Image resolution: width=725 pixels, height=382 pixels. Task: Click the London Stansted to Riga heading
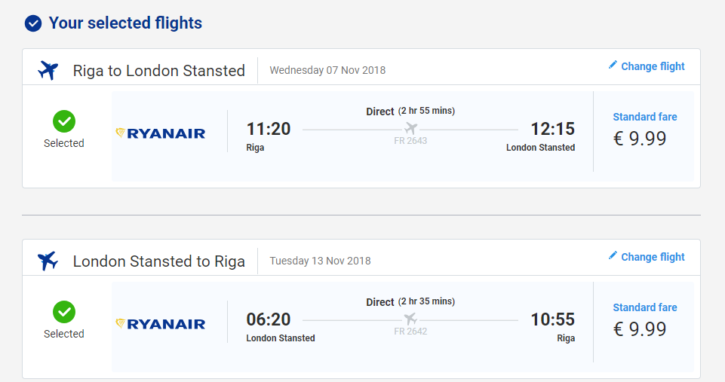[x=159, y=261]
